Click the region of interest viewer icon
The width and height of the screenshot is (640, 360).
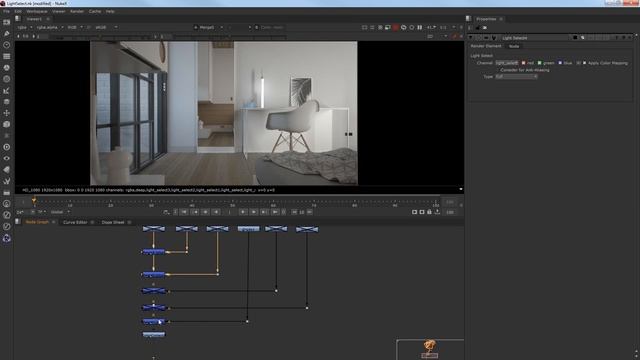point(388,27)
